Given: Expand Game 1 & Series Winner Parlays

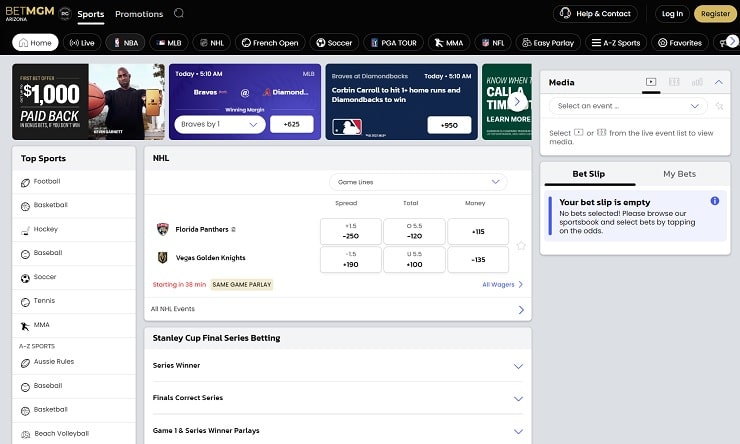Looking at the screenshot, I should 338,431.
